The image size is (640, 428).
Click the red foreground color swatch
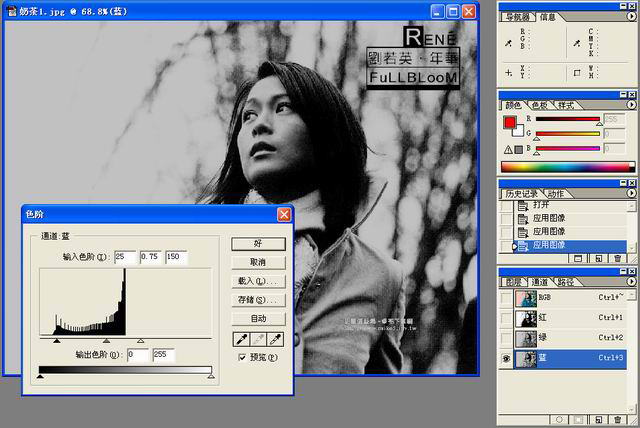[x=508, y=123]
